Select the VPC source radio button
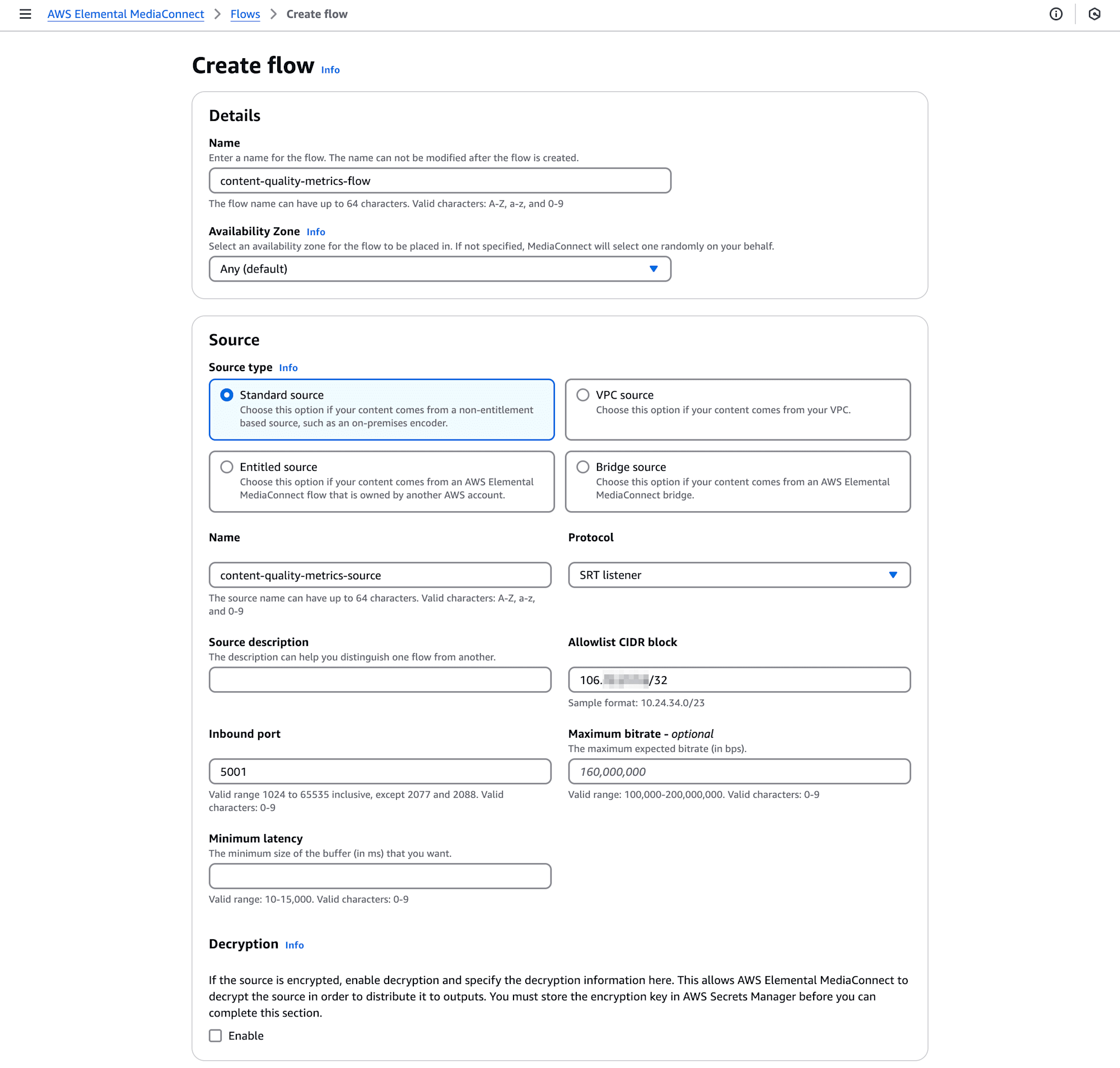The width and height of the screenshot is (1120, 1068). coord(582,395)
